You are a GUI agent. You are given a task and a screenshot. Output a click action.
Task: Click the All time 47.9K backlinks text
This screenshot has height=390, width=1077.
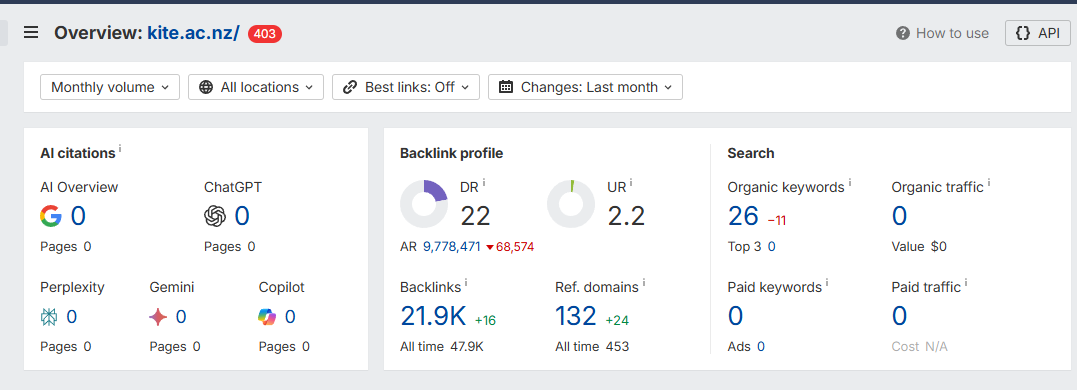tap(442, 347)
